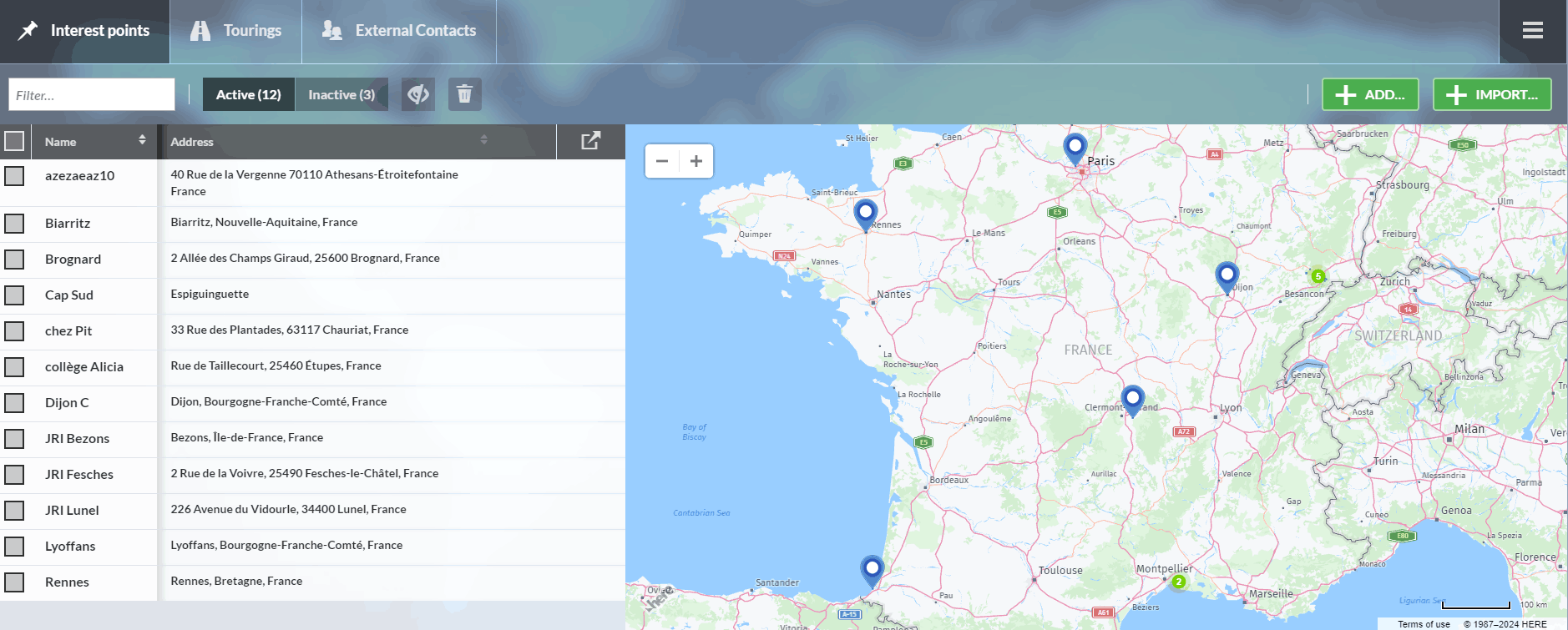Click the IMPORT... button
The width and height of the screenshot is (1568, 630).
coord(1491,94)
